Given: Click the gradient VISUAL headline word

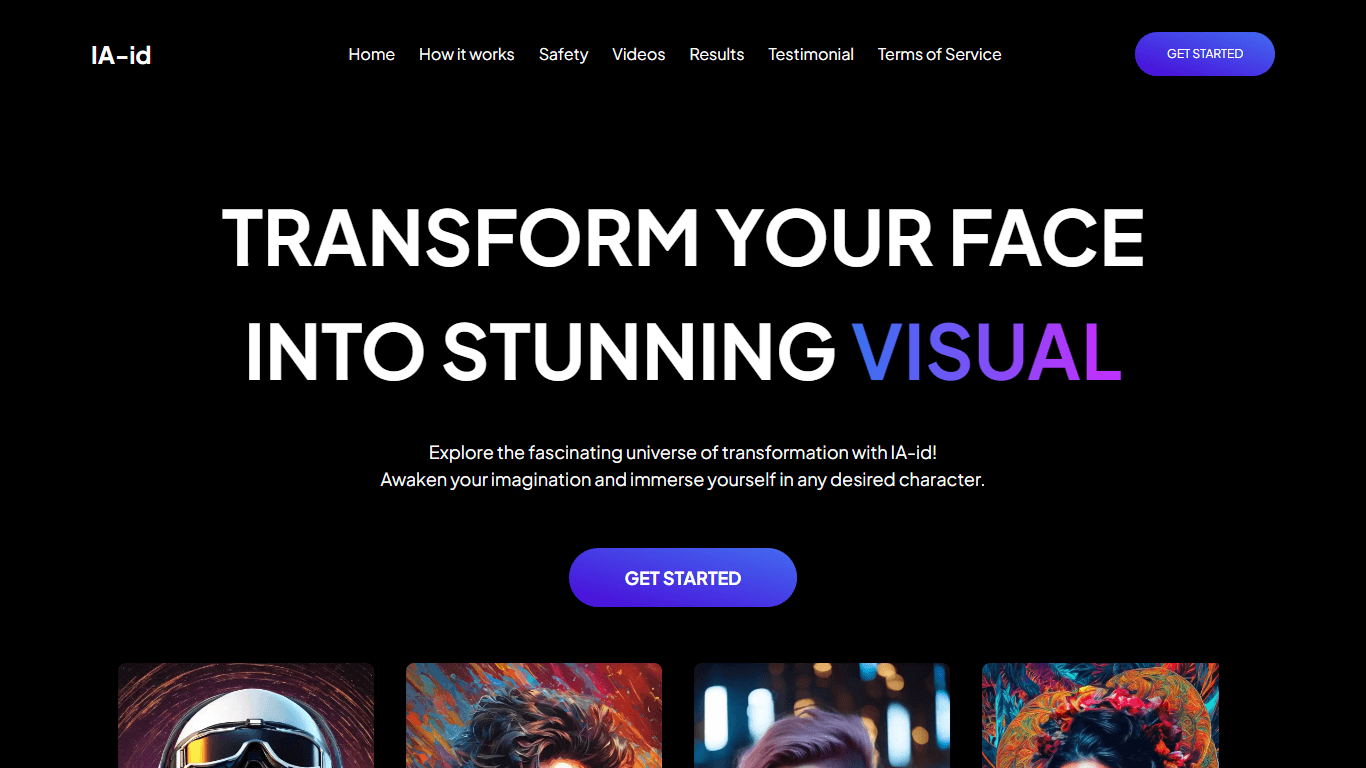Looking at the screenshot, I should 986,352.
